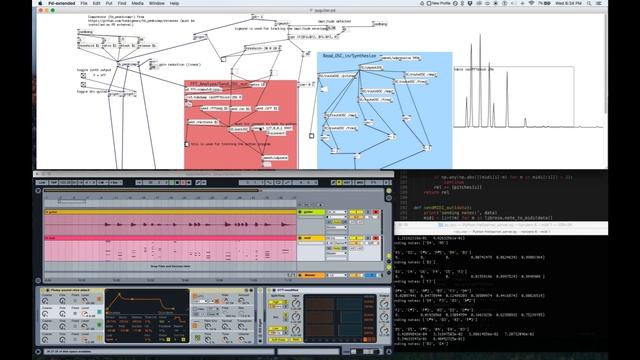640x360 pixels.
Task: Click bottom-right circle to toggle device view
Action: click(x=389, y=351)
